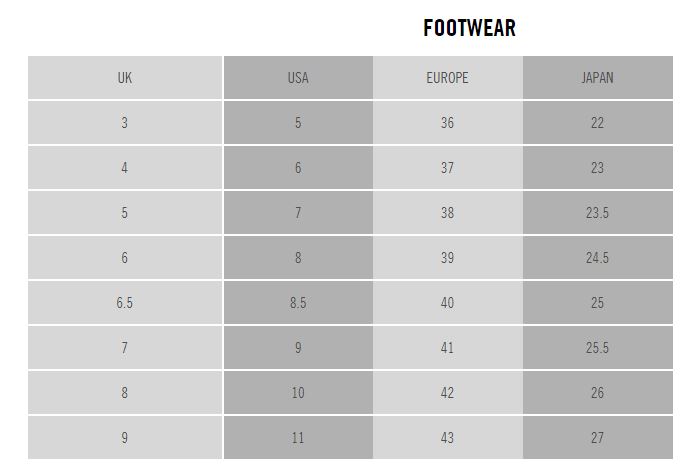Screen dimensions: 695x476
Task: Click the Europe size 36 cell
Action: (448, 123)
